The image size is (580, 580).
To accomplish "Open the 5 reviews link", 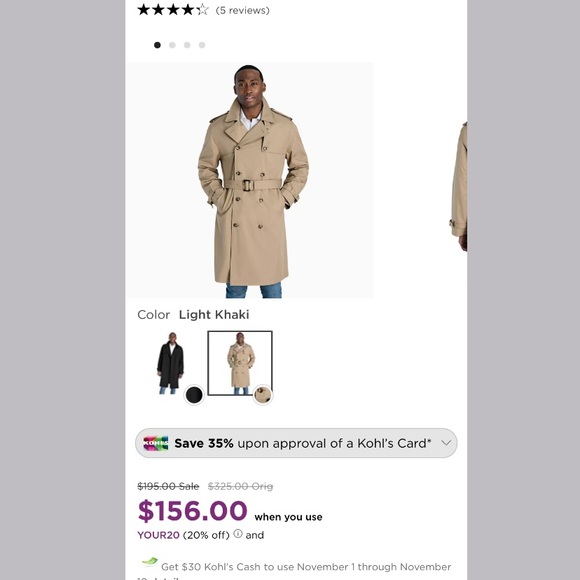I will pos(243,10).
